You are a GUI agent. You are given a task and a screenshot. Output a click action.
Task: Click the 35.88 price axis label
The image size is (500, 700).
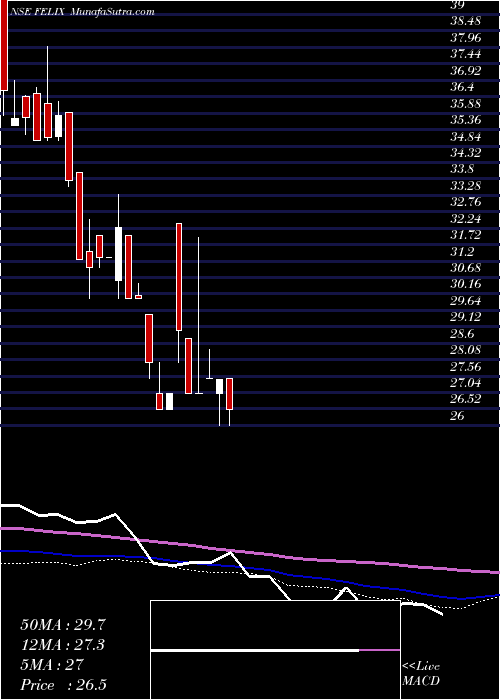point(466,104)
